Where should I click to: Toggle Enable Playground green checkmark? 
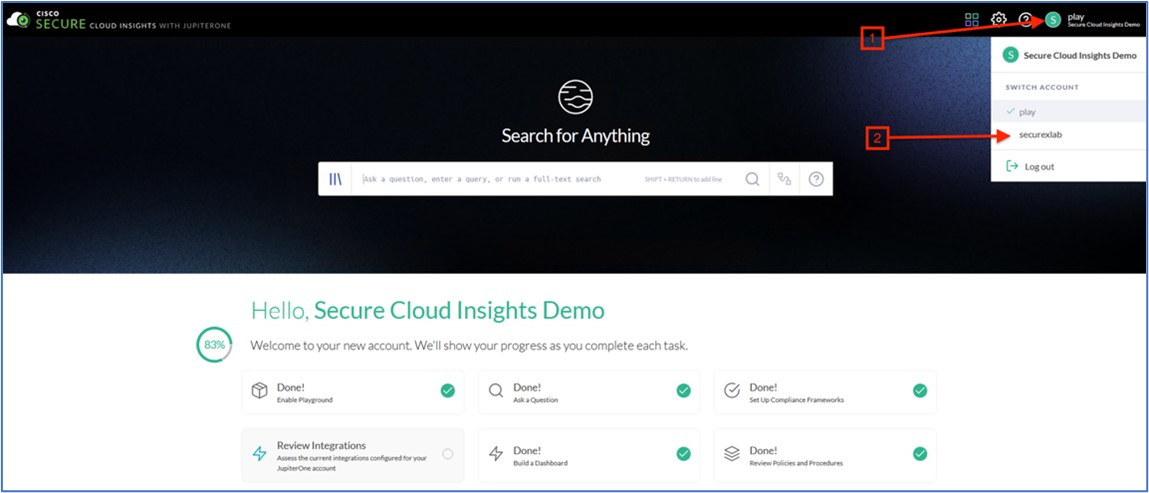click(448, 390)
